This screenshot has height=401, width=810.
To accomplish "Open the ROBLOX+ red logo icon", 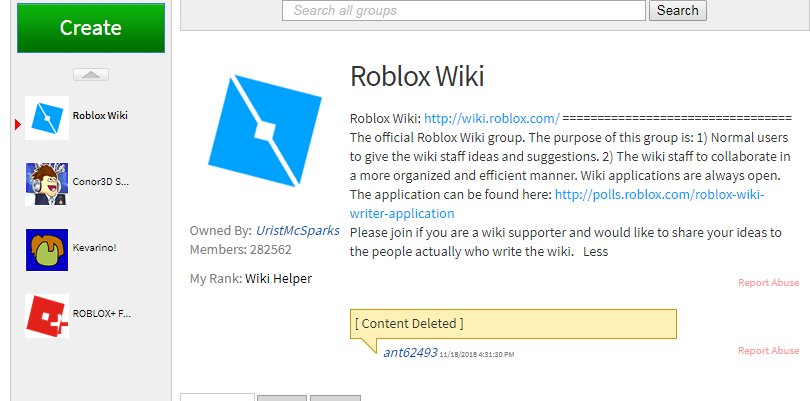I will pyautogui.click(x=47, y=316).
